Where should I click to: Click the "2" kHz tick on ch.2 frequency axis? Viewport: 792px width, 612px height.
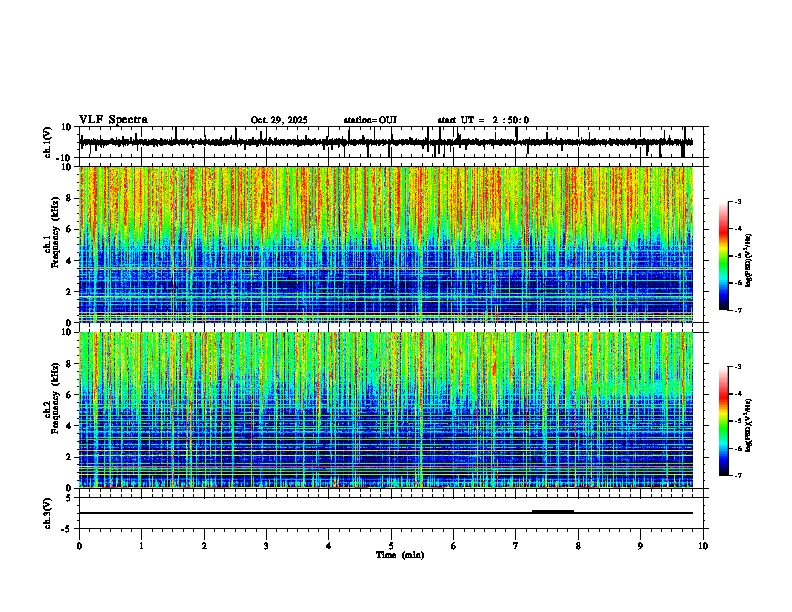click(x=70, y=457)
